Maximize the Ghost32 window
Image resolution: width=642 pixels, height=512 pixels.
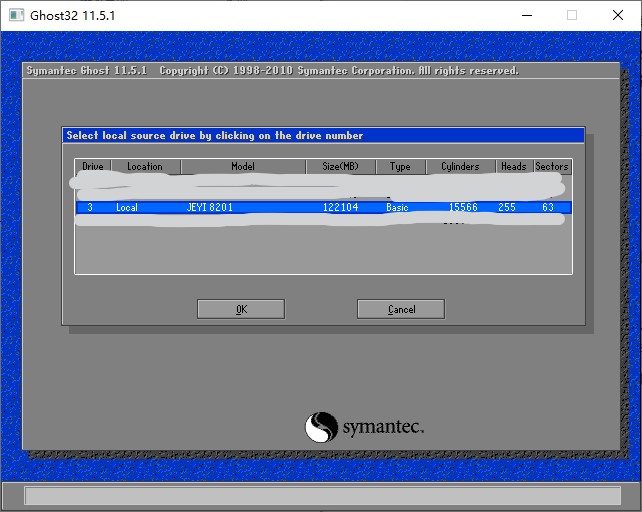pos(572,16)
